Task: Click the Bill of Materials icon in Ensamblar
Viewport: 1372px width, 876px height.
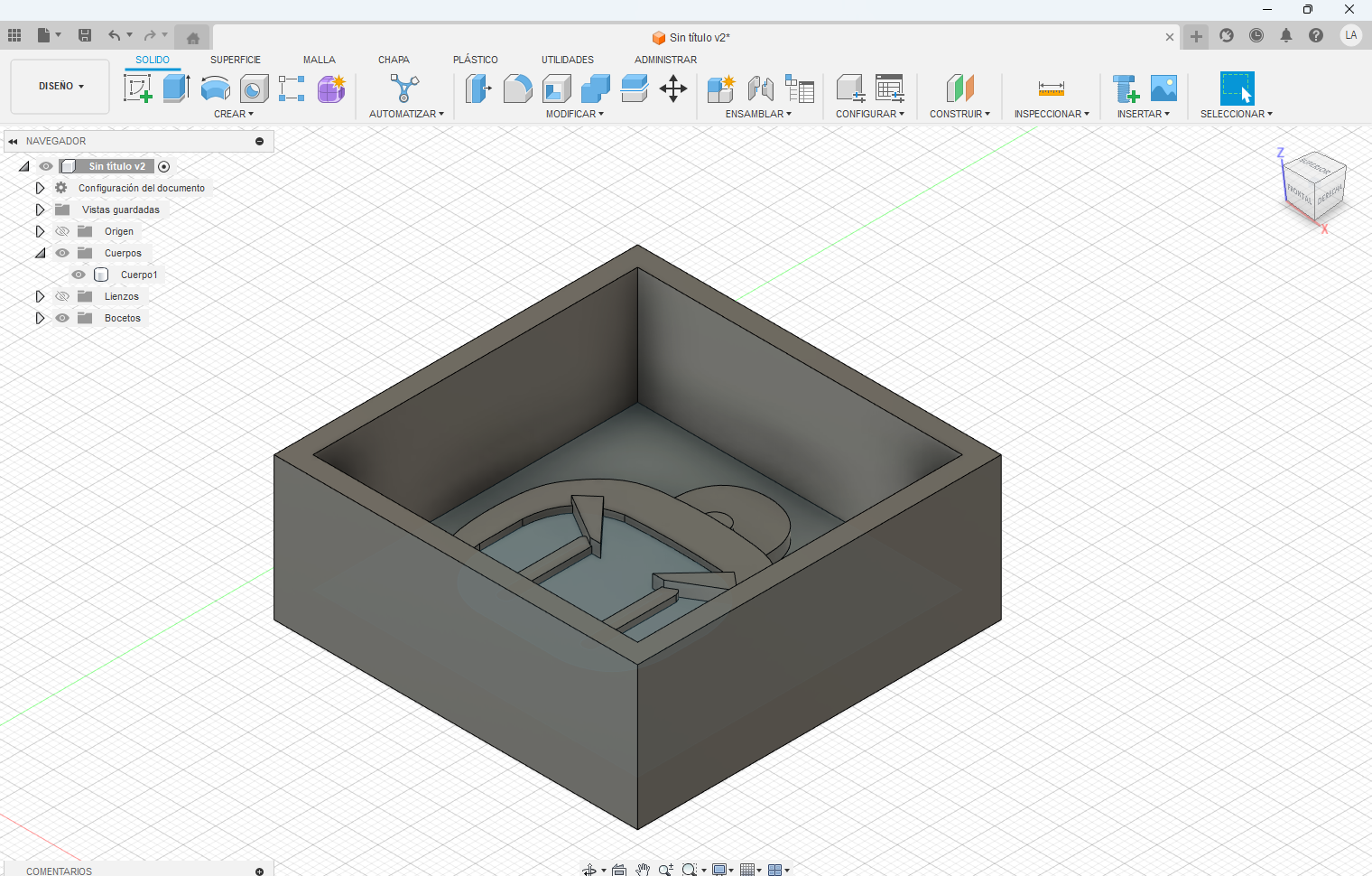Action: coord(800,89)
